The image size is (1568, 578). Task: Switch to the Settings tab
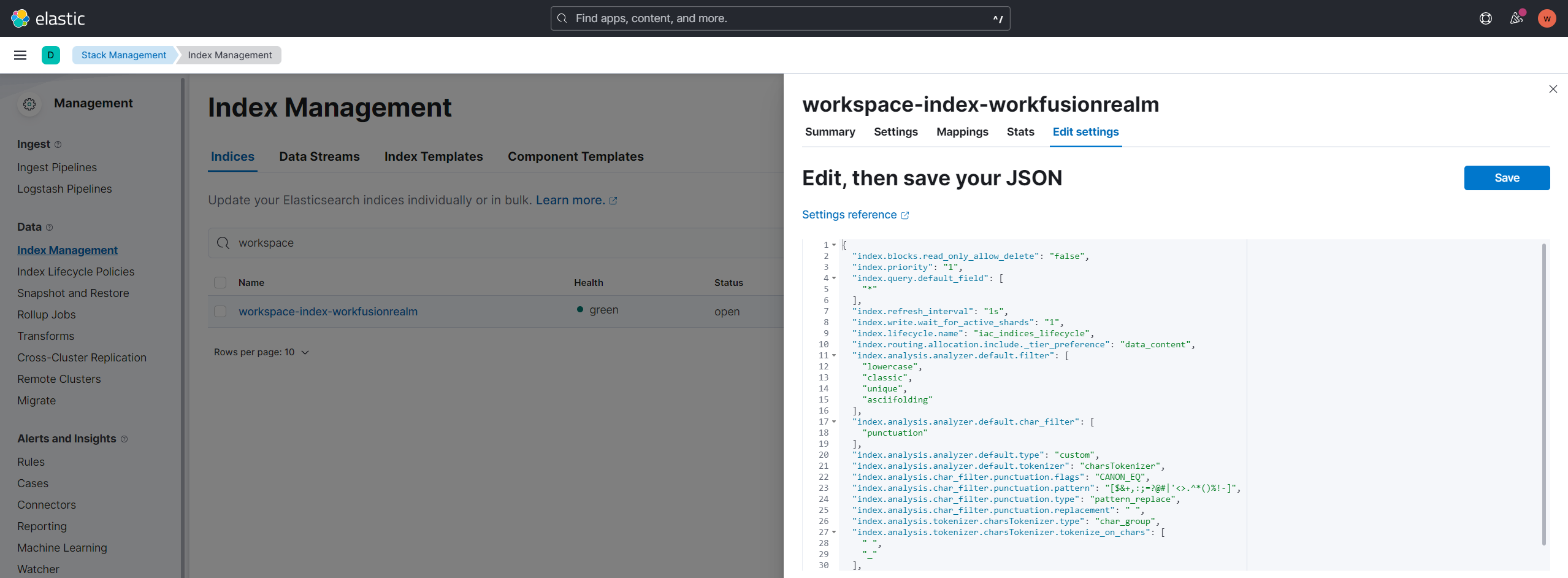pos(895,132)
